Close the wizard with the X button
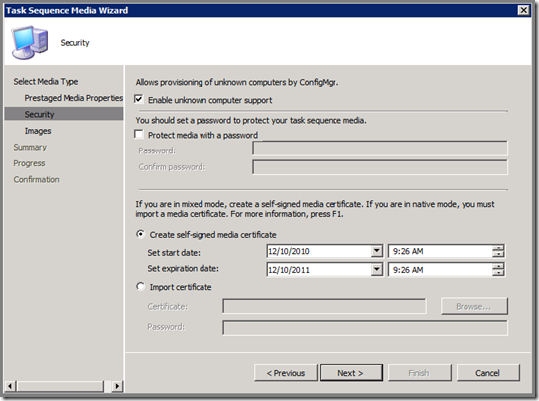The height and width of the screenshot is (401, 539). pyautogui.click(x=523, y=10)
